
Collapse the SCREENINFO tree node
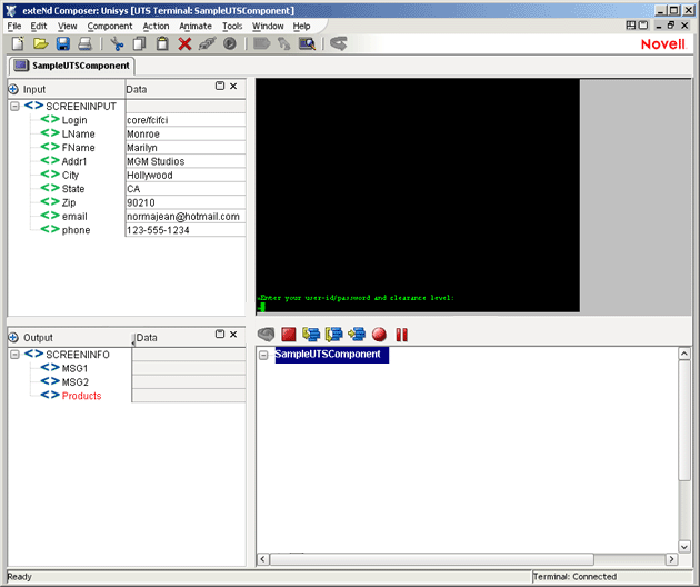(15, 354)
